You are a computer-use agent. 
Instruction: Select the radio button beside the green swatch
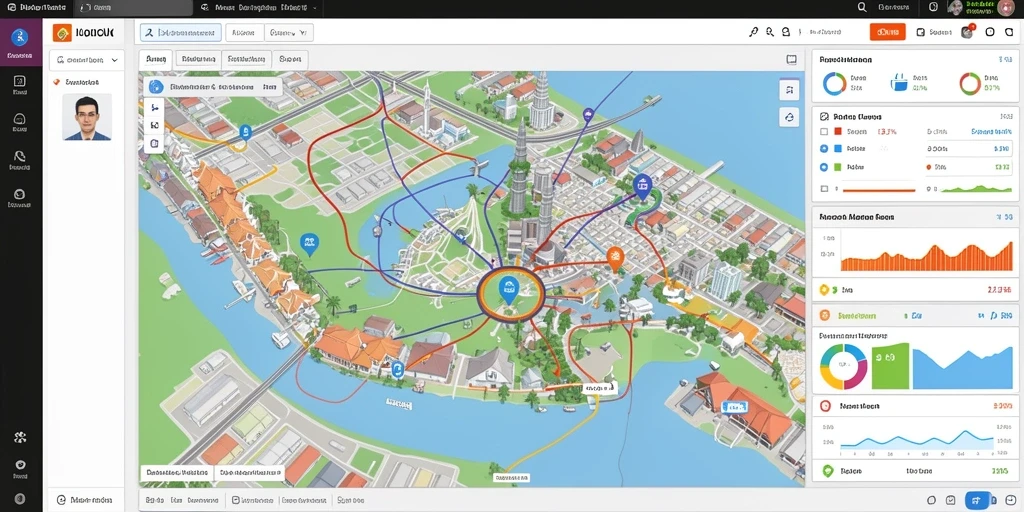[x=824, y=167]
